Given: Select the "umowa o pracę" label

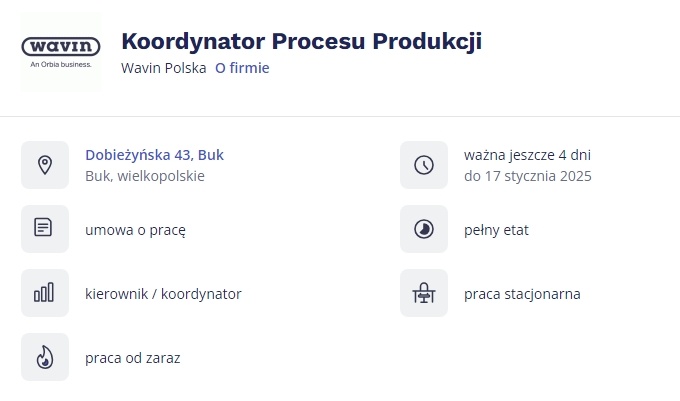Looking at the screenshot, I should 135,229.
